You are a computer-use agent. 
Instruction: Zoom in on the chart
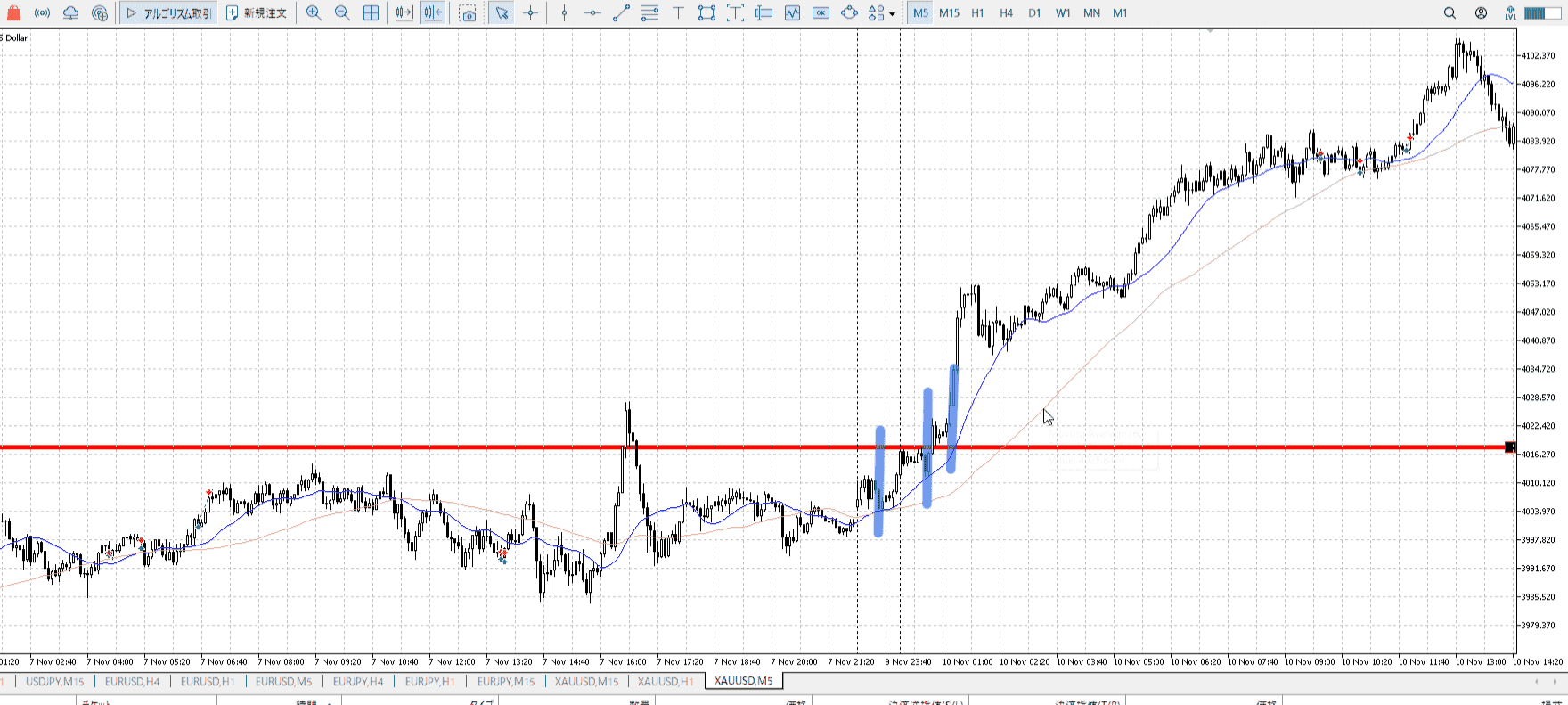click(314, 13)
